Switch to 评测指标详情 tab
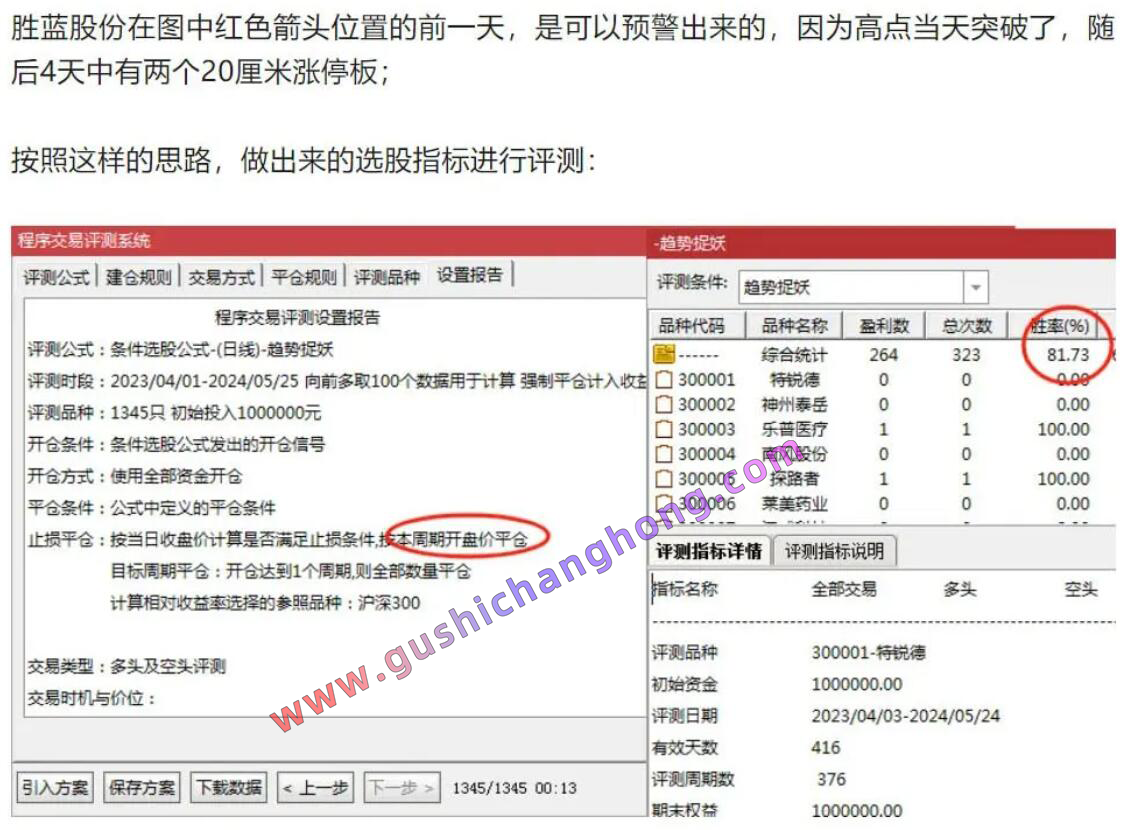The width and height of the screenshot is (1142, 830). [x=709, y=551]
